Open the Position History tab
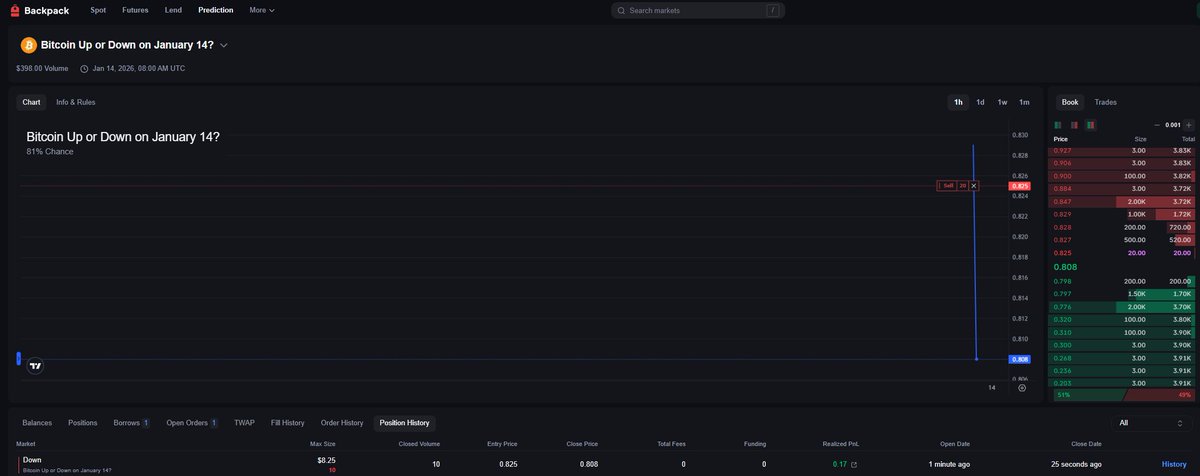The height and width of the screenshot is (476, 1200). 406,423
